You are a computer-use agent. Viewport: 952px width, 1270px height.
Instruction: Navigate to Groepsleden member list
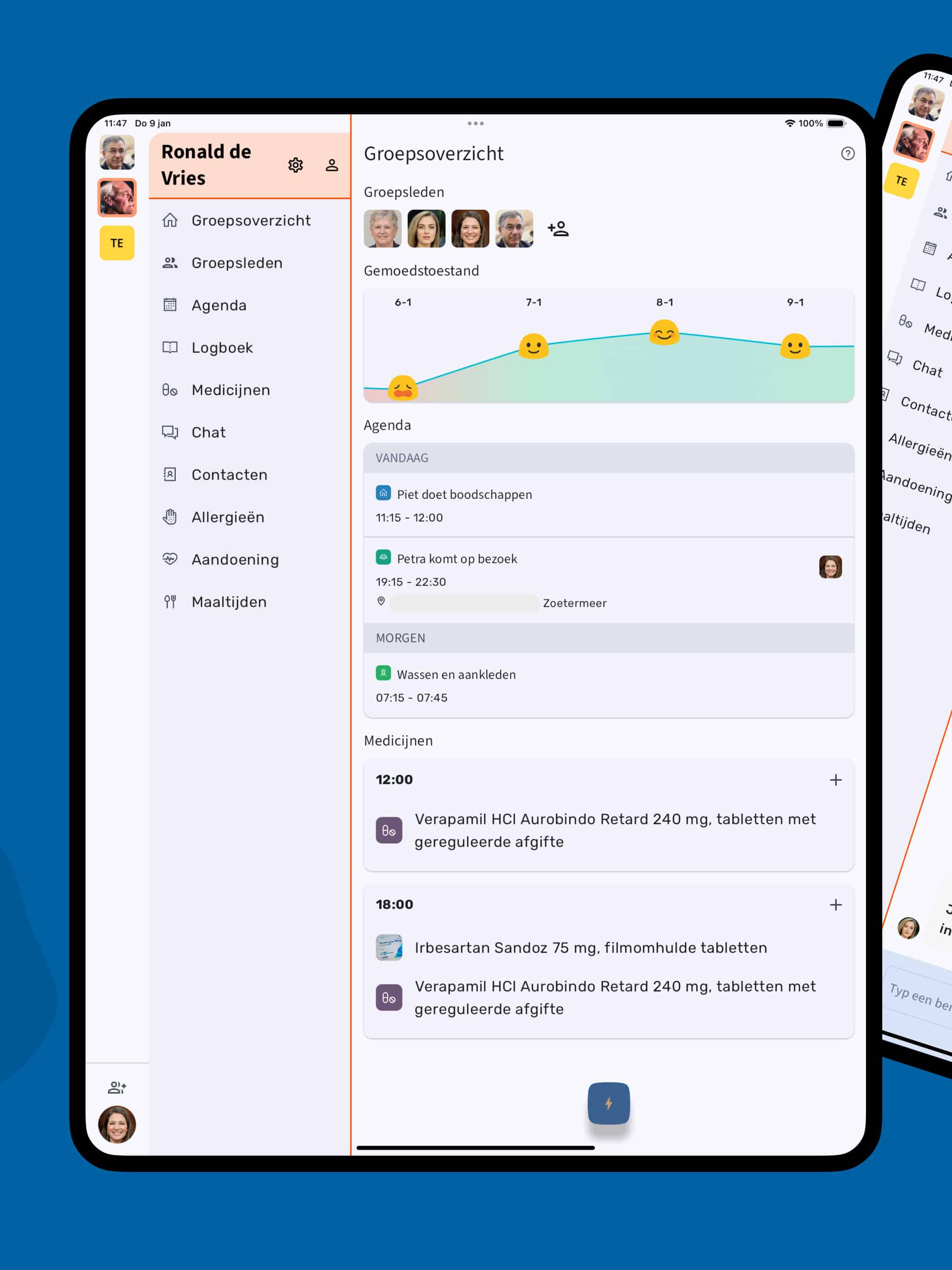tap(237, 262)
